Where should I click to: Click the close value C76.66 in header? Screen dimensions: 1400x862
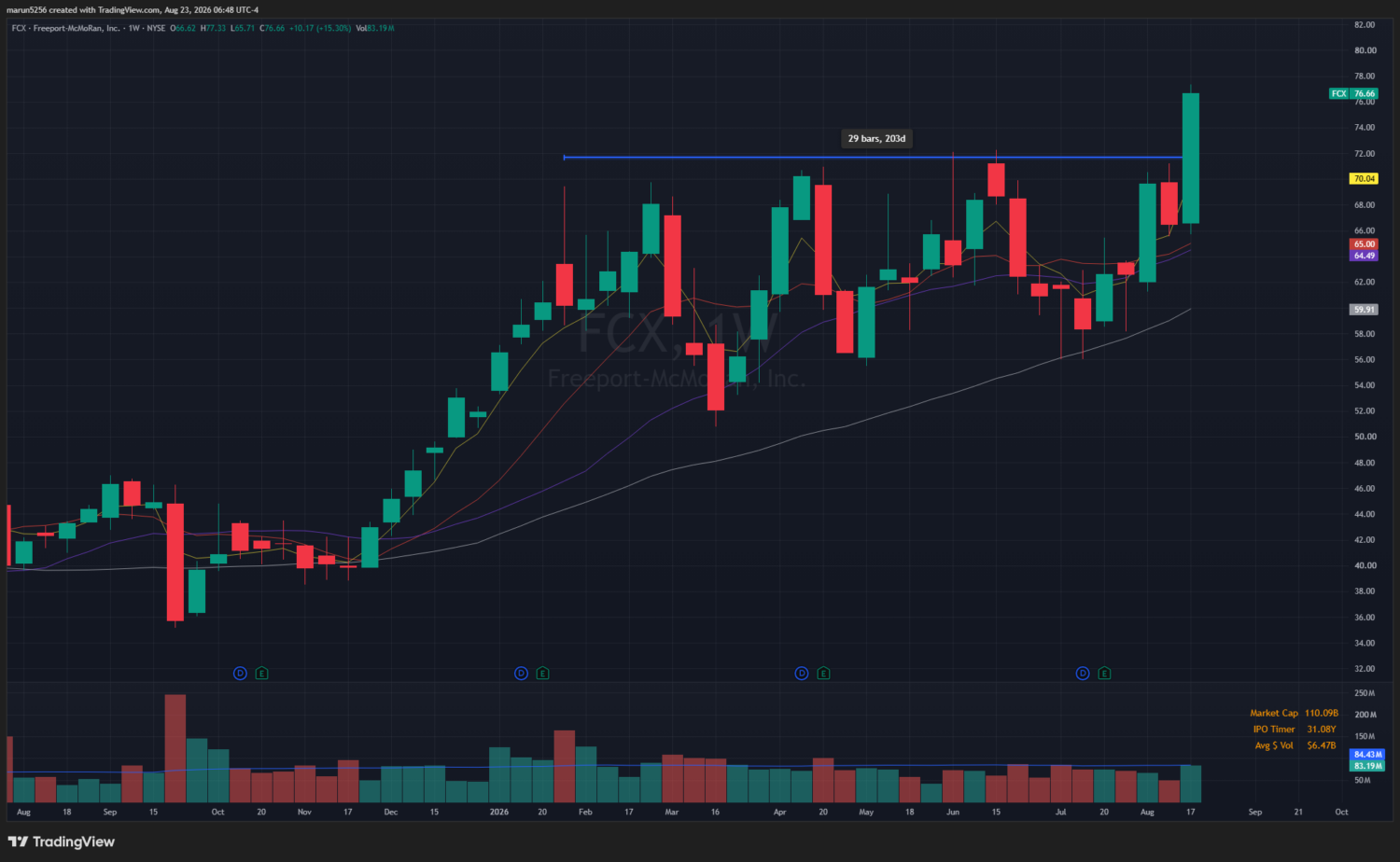pyautogui.click(x=273, y=28)
